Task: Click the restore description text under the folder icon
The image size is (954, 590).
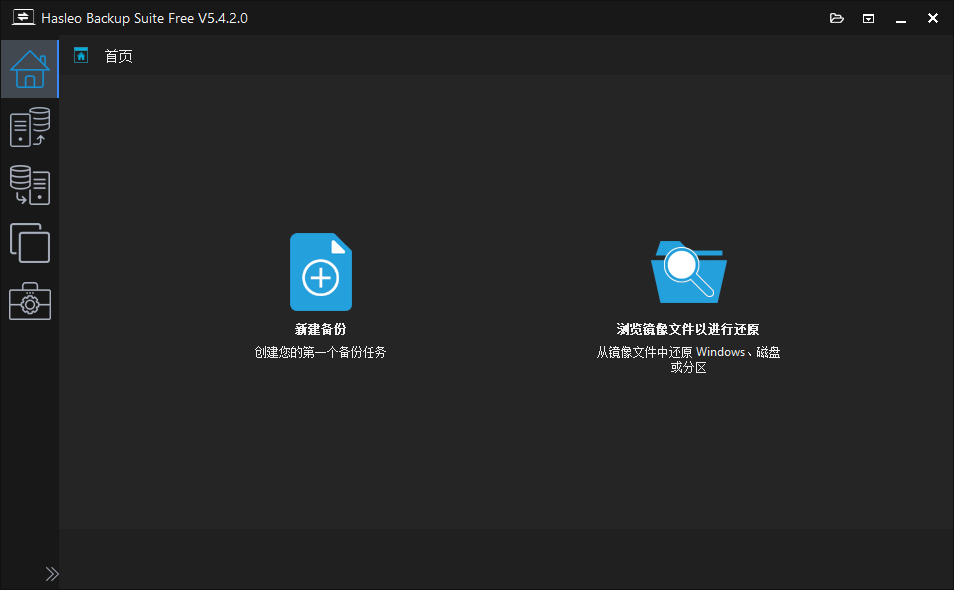Action: click(x=687, y=359)
